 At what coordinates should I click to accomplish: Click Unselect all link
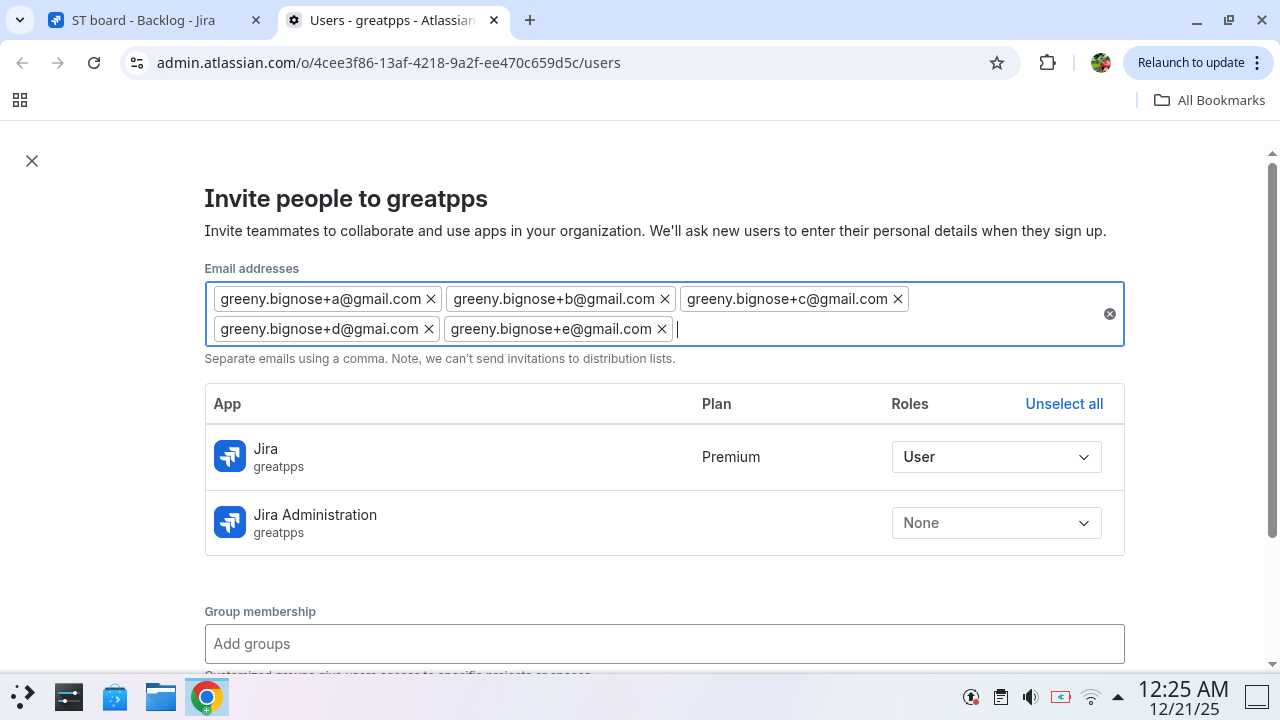coord(1064,404)
